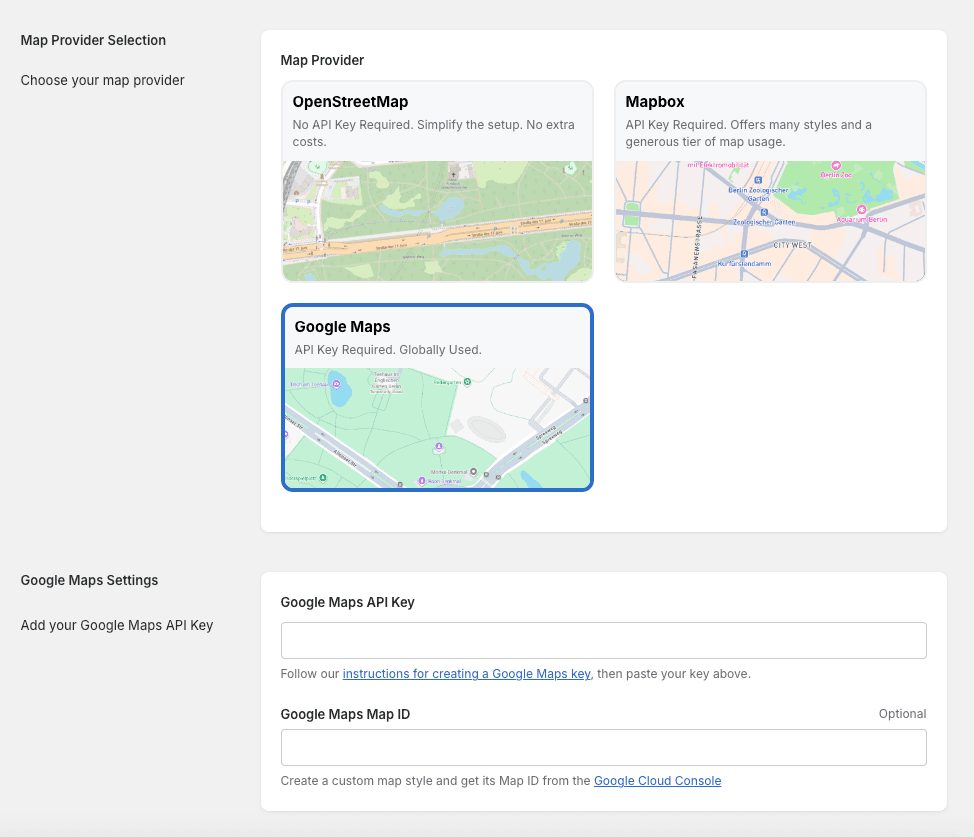Viewport: 974px width, 837px height.
Task: Select the Google Maps provider
Action: 437,397
